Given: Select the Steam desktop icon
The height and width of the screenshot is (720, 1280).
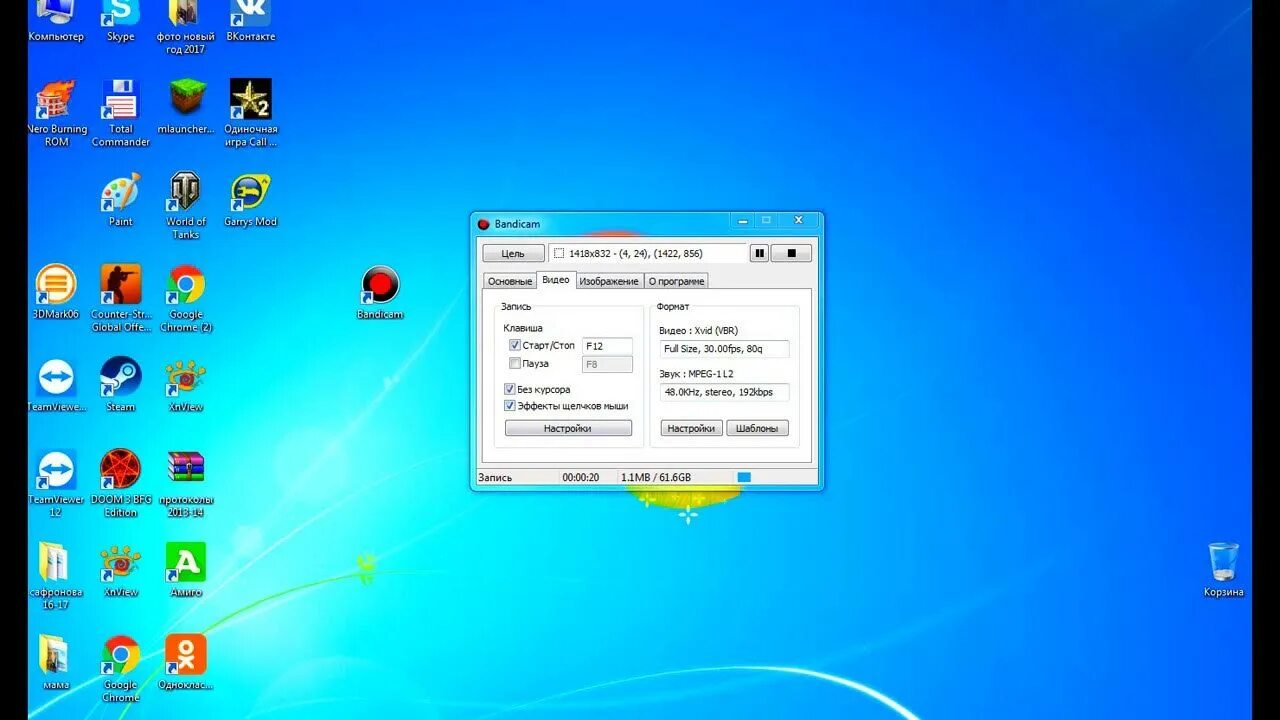Looking at the screenshot, I should tap(121, 385).
